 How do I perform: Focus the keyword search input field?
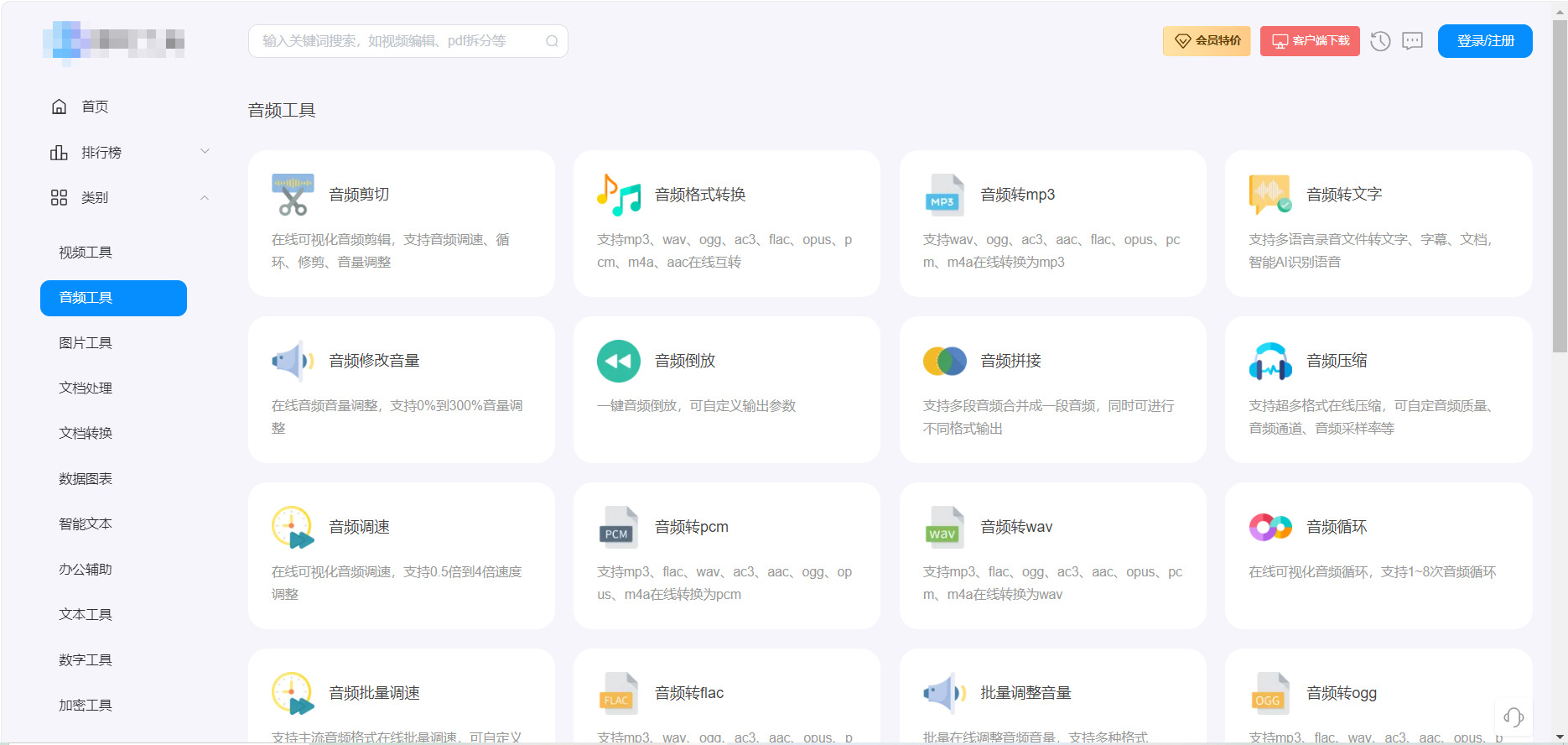click(408, 41)
